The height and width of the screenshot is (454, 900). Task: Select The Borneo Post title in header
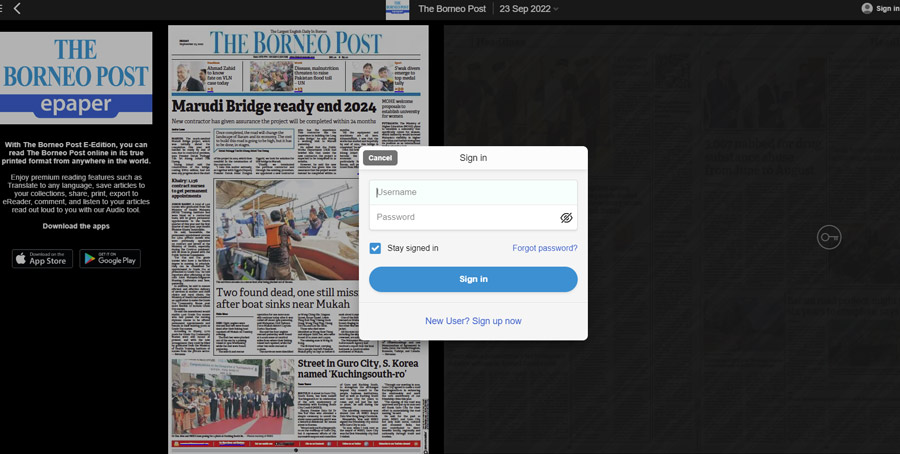(x=452, y=9)
